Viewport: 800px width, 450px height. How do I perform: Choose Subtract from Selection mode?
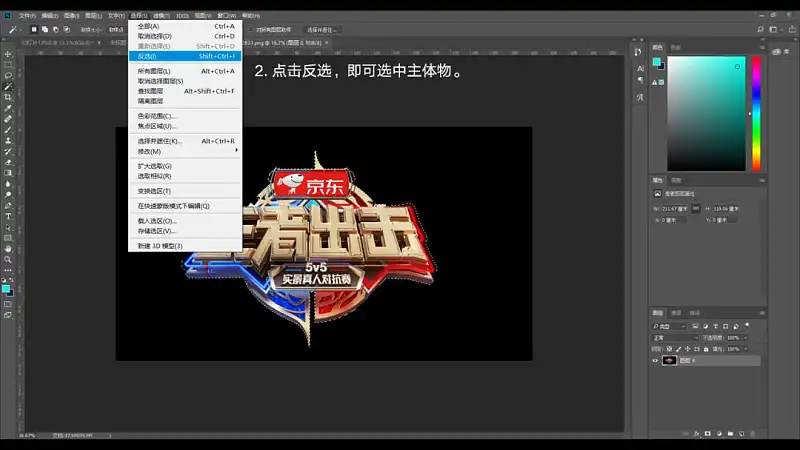tap(56, 30)
